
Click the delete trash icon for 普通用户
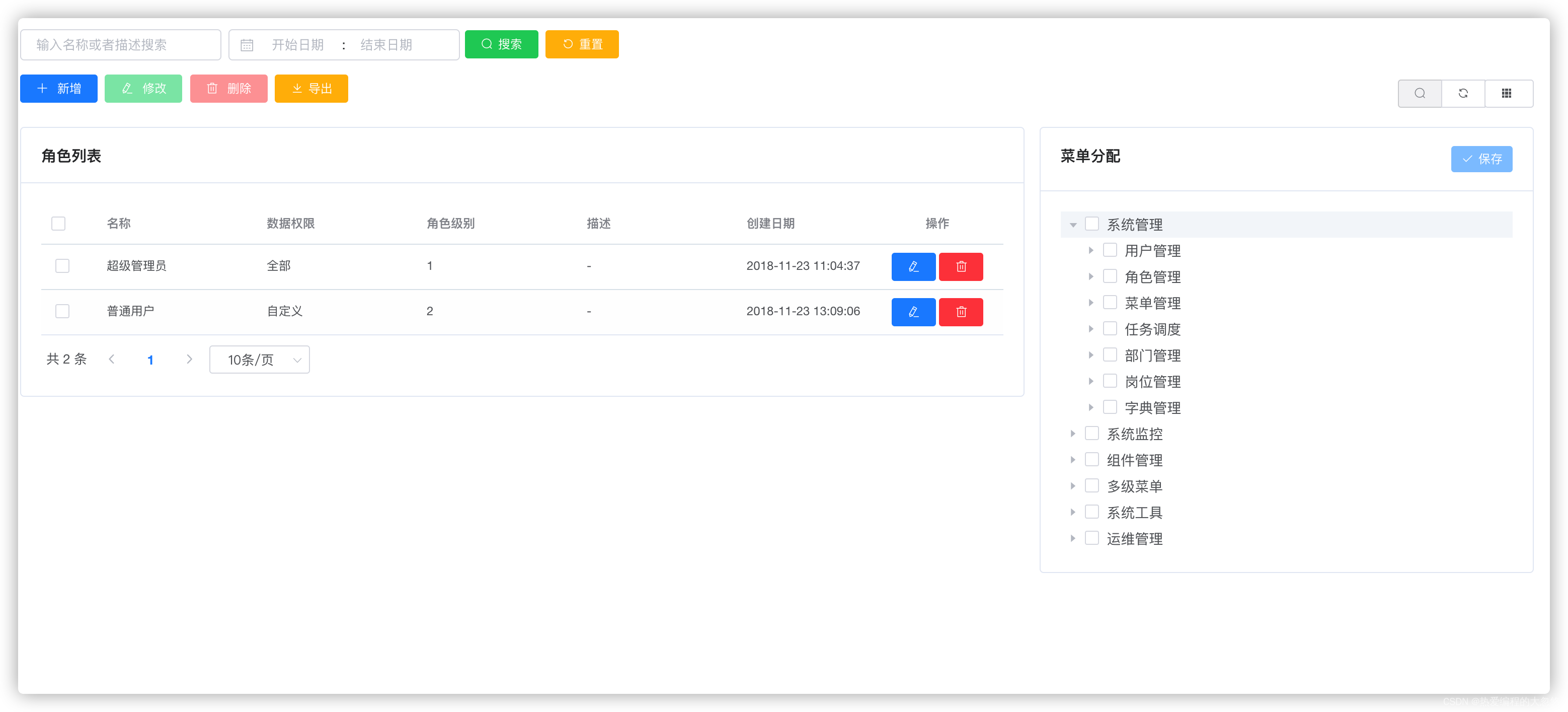961,312
